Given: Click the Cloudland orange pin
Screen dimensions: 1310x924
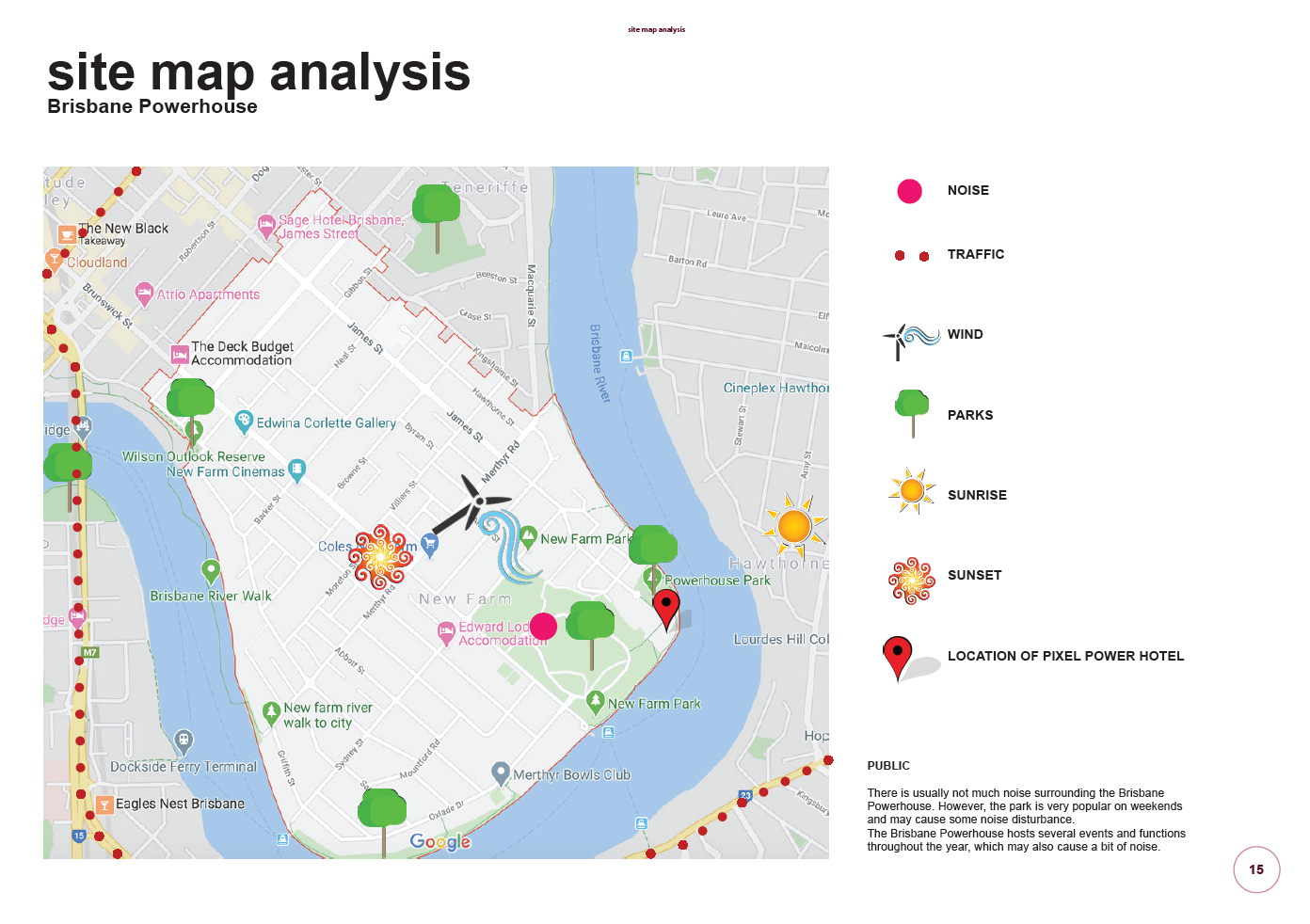Looking at the screenshot, I should point(55,261).
